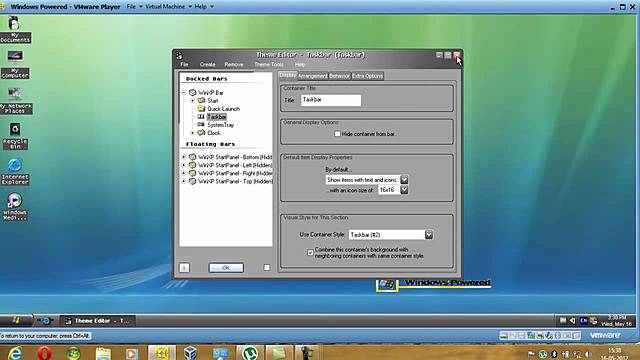Open host media player taskbar icon

[132, 353]
